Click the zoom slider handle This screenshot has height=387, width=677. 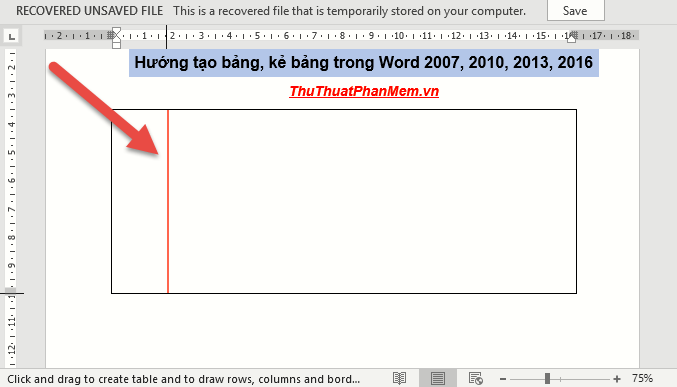tap(547, 379)
